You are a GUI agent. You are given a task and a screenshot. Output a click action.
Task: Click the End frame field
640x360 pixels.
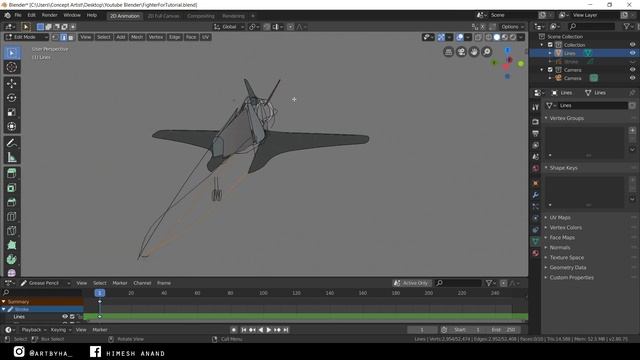coord(504,330)
